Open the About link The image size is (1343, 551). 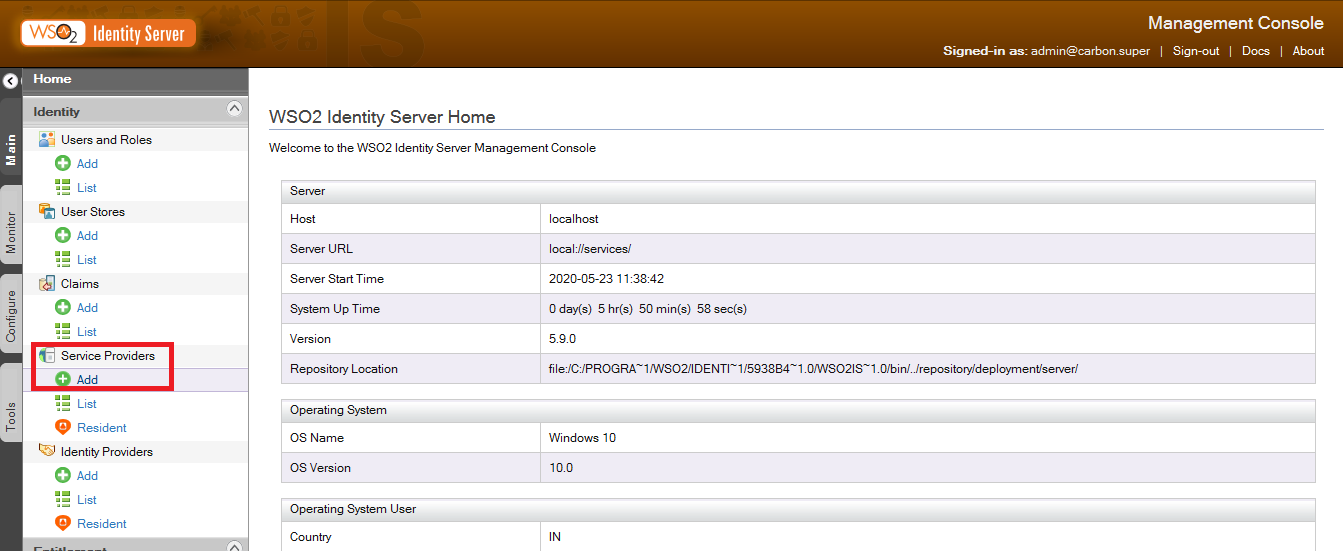[x=1308, y=51]
